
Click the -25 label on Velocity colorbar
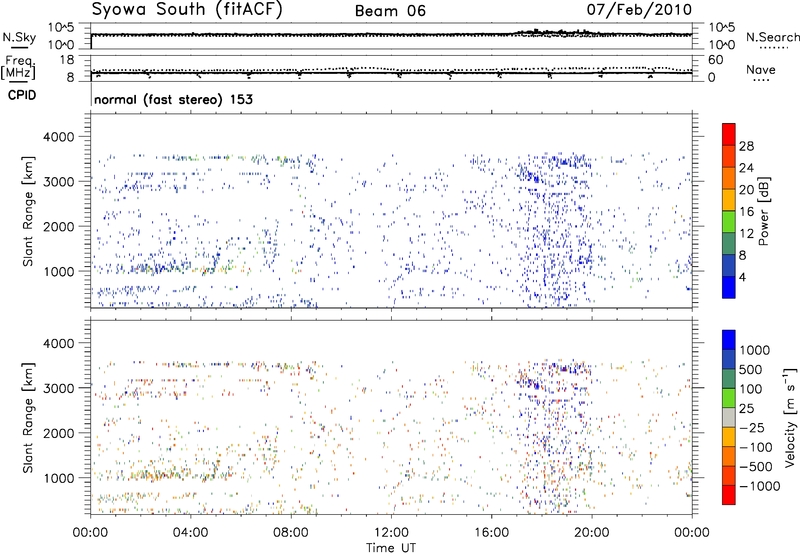point(754,427)
